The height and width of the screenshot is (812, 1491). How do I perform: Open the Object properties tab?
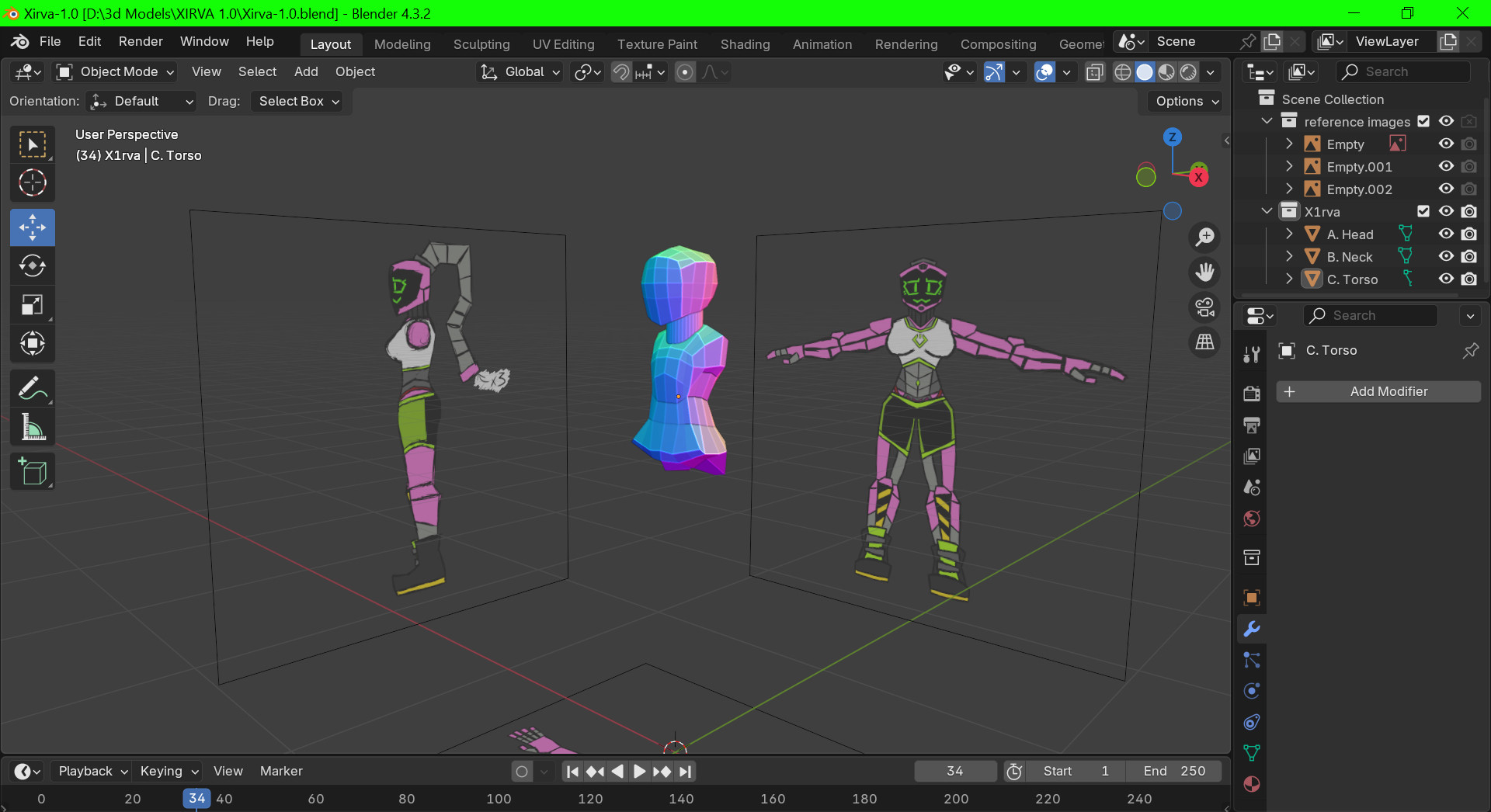click(1251, 597)
